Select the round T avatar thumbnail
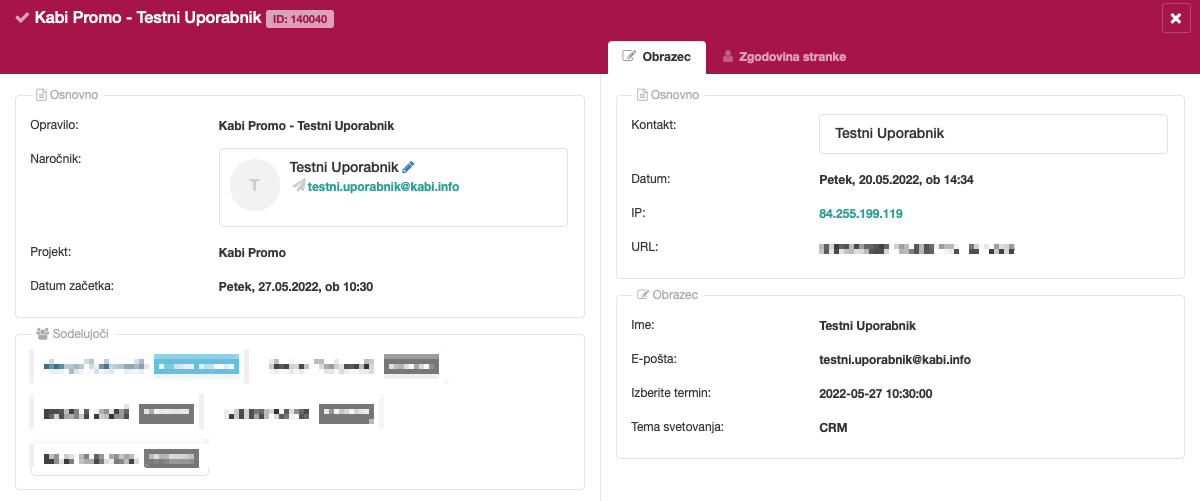 click(x=254, y=185)
